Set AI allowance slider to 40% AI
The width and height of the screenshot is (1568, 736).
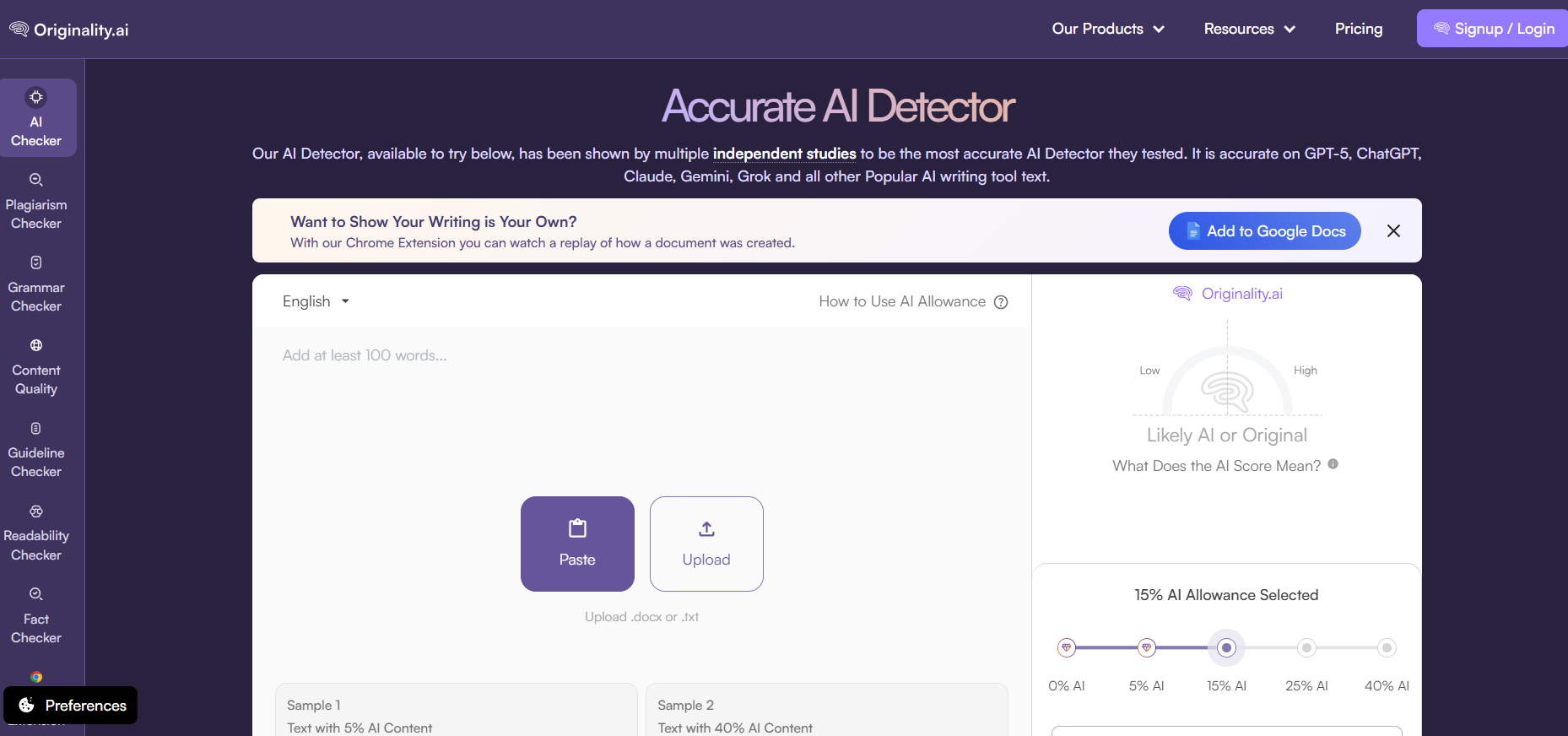[1387, 648]
